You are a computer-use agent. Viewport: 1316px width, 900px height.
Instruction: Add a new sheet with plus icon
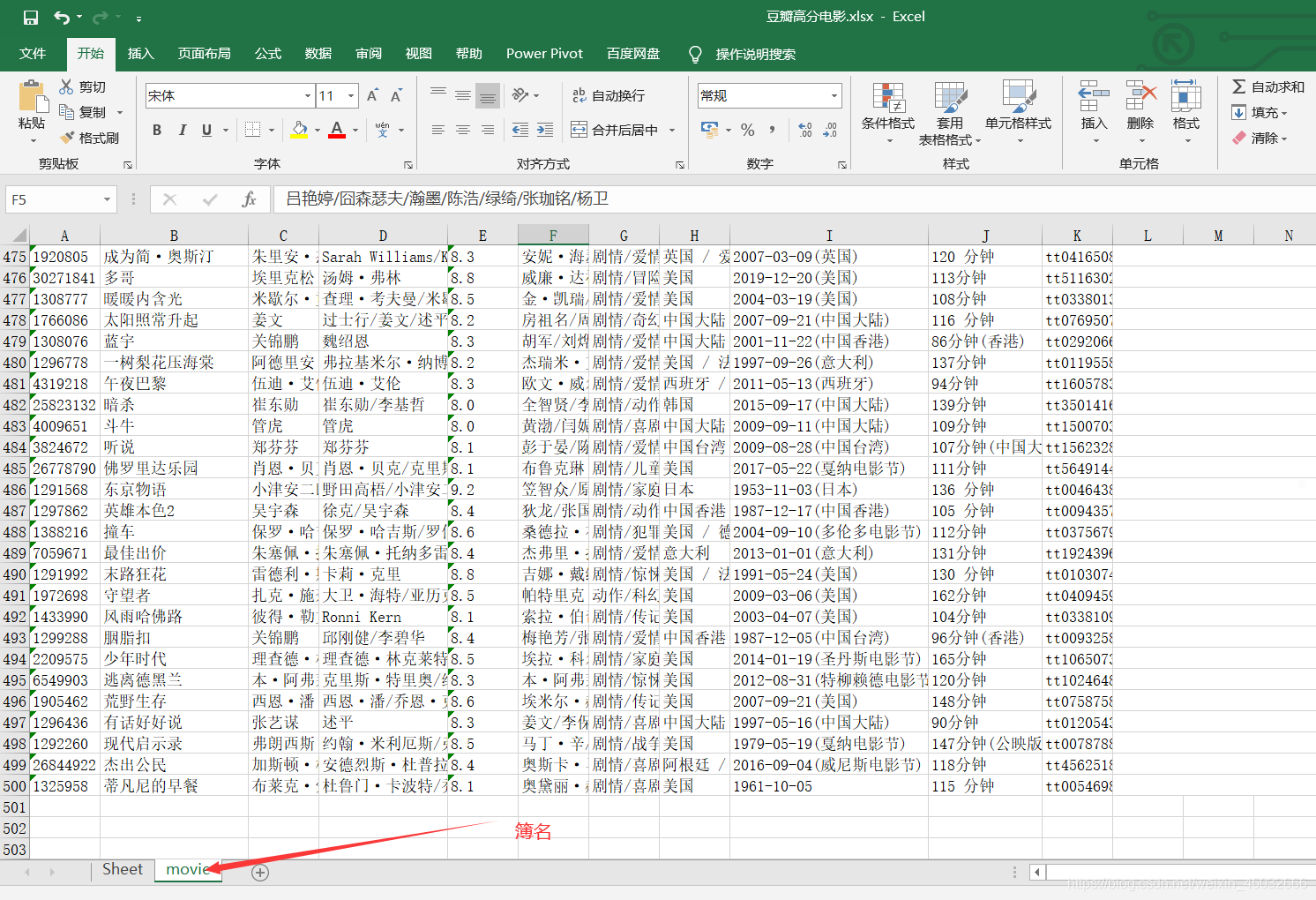[x=260, y=872]
